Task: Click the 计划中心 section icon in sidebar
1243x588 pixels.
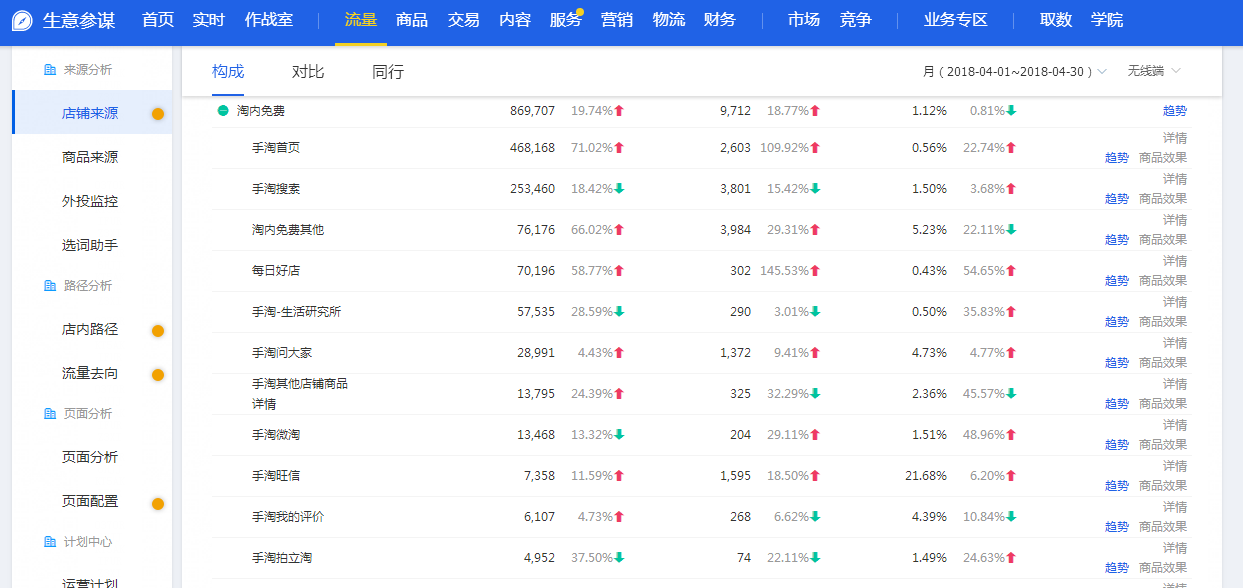Action: click(x=50, y=542)
